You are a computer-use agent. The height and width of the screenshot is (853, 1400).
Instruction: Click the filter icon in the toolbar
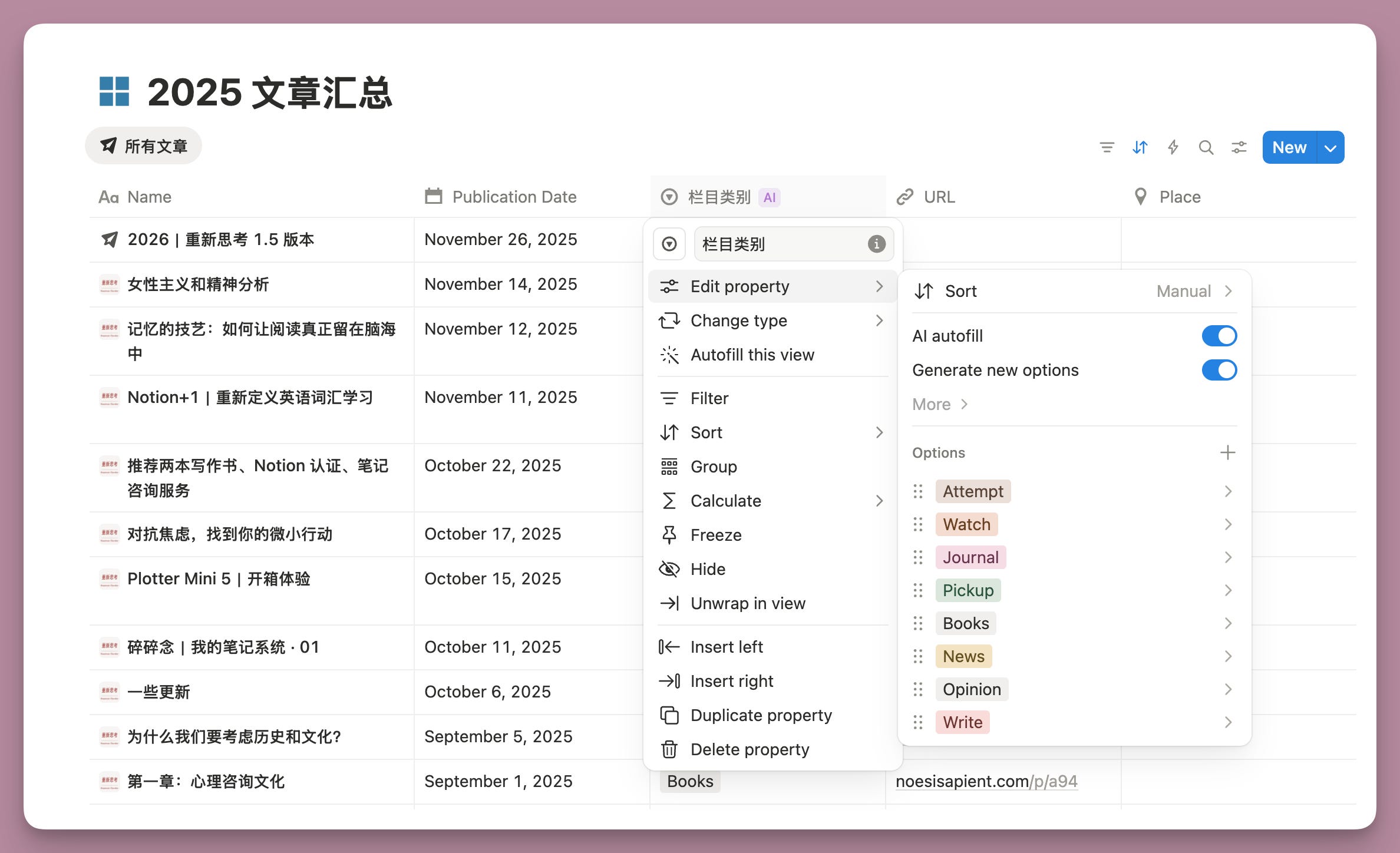(1107, 147)
